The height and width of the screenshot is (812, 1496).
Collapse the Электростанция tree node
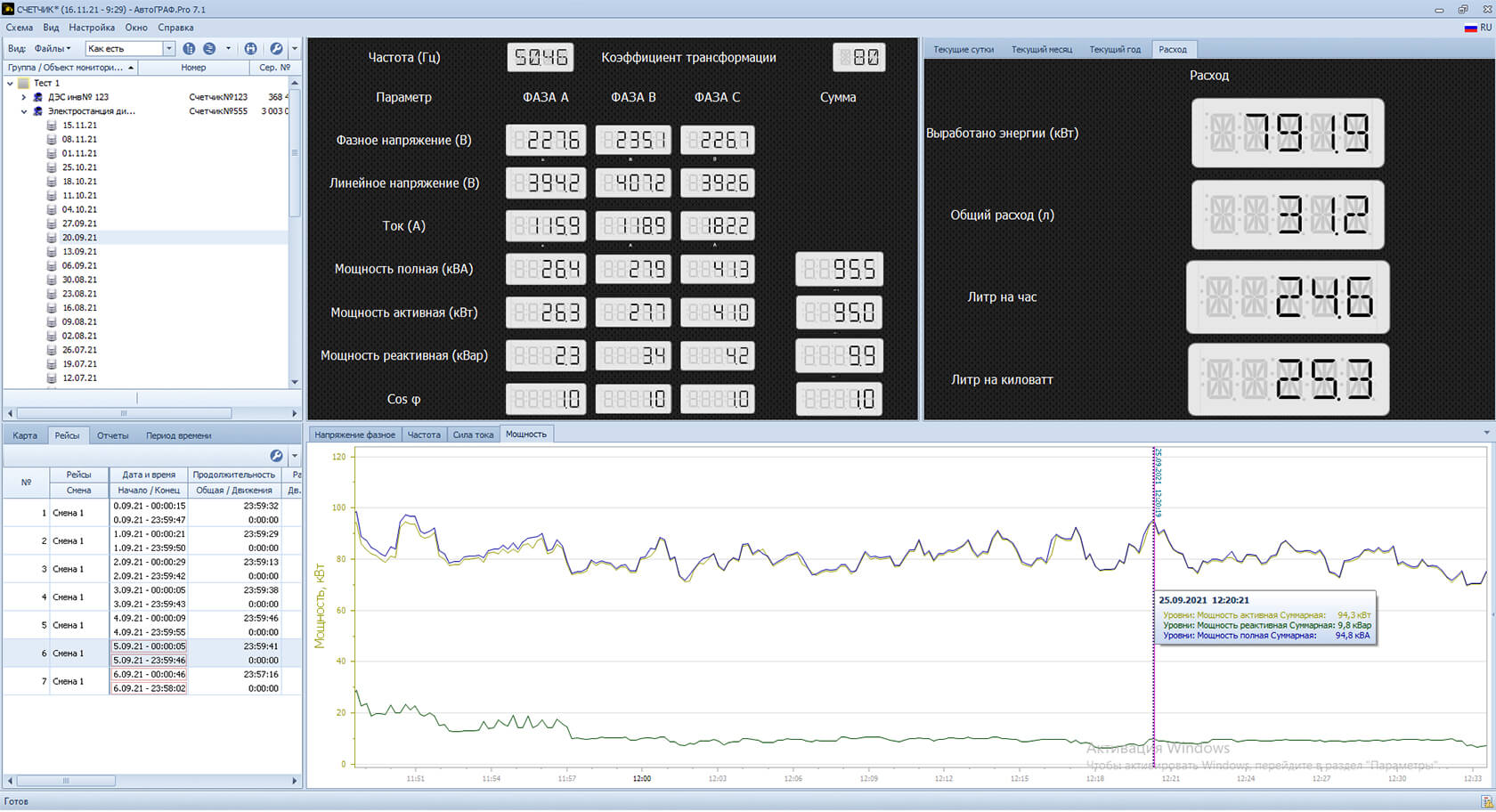click(24, 111)
